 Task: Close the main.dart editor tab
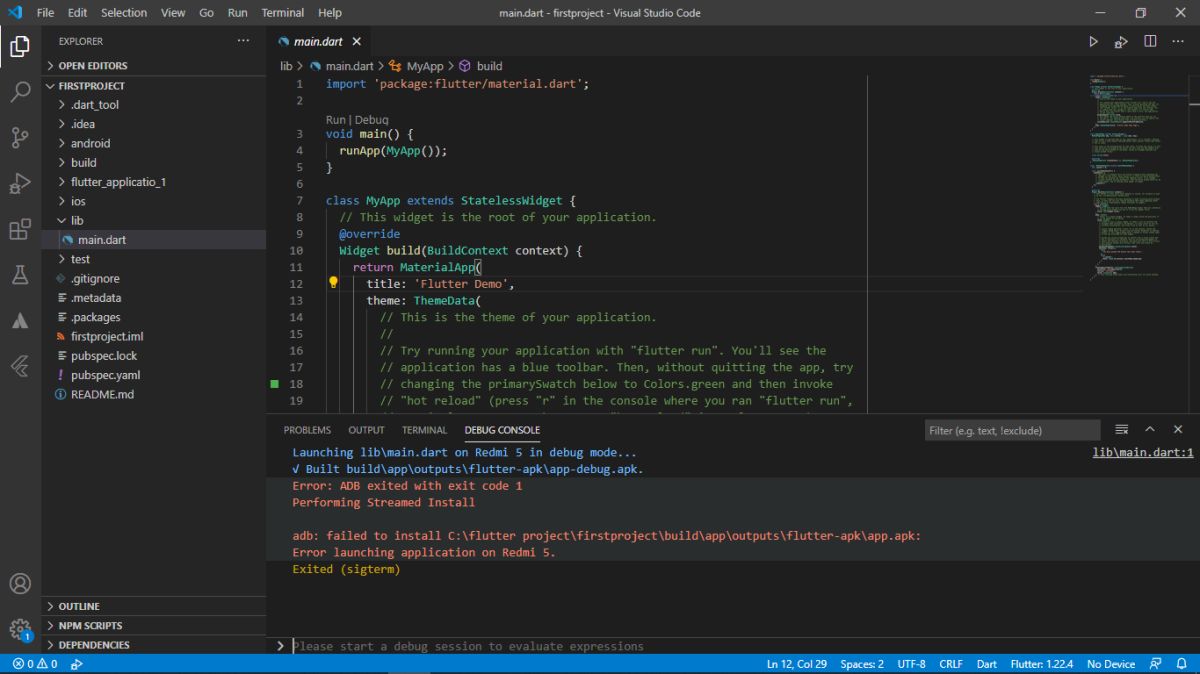357,41
